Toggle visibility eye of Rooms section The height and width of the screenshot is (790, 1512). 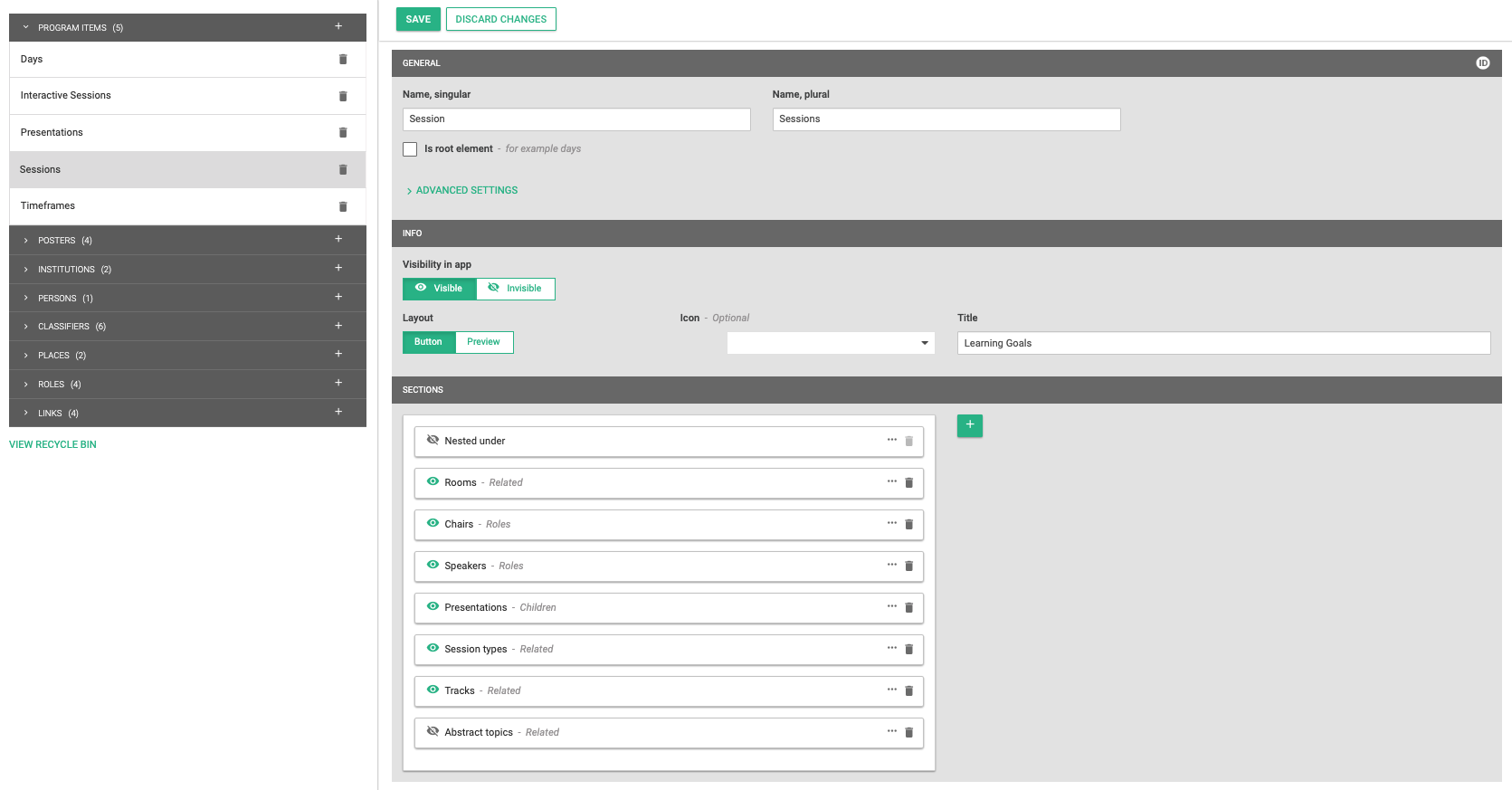pyautogui.click(x=433, y=481)
